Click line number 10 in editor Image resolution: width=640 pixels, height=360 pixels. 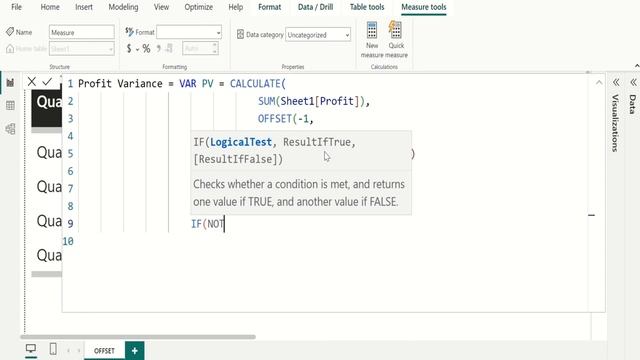pyautogui.click(x=68, y=241)
